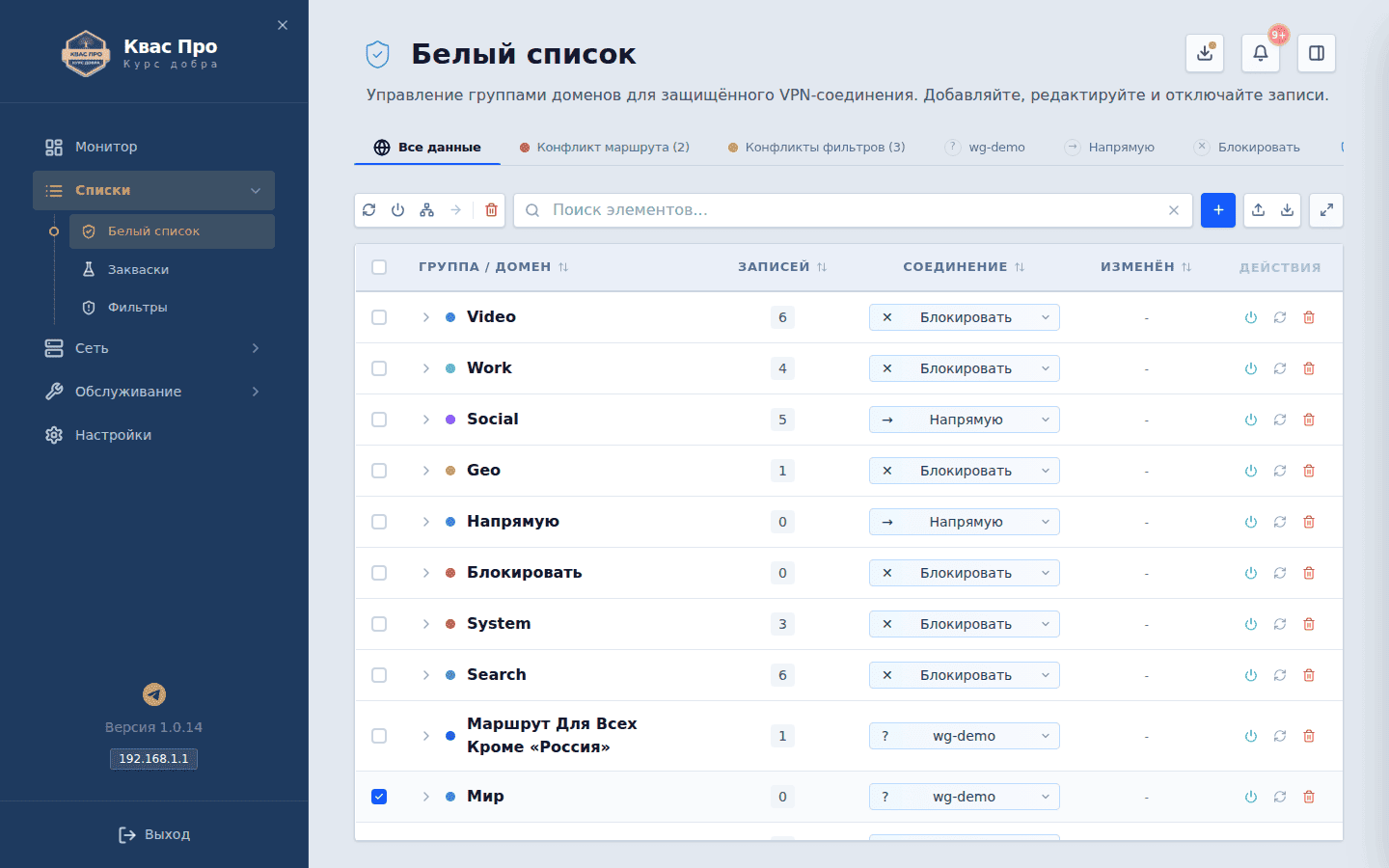The width and height of the screenshot is (1389, 868).
Task: Click the power icon in the list toolbar
Action: coord(398,210)
